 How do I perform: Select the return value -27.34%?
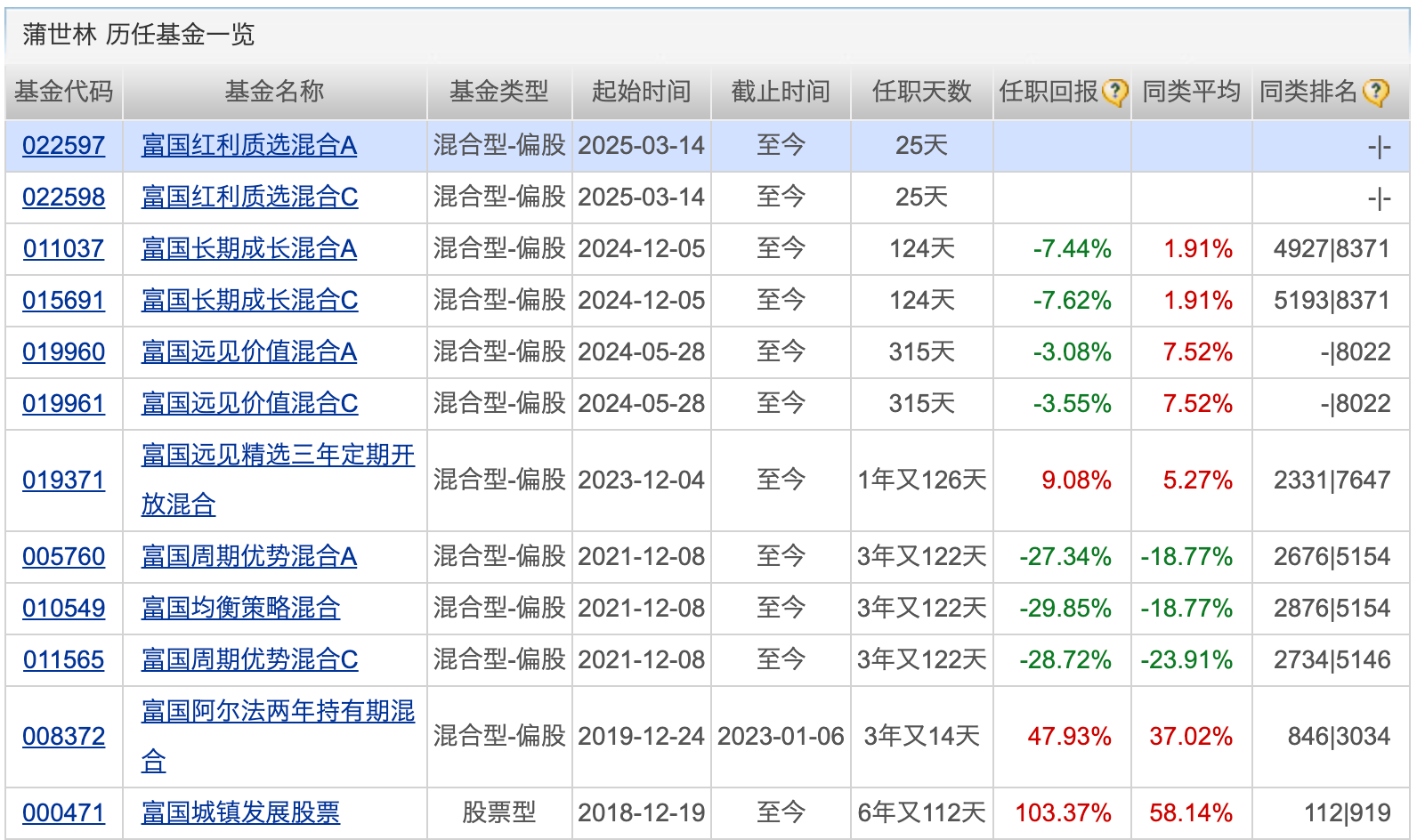coord(1065,557)
